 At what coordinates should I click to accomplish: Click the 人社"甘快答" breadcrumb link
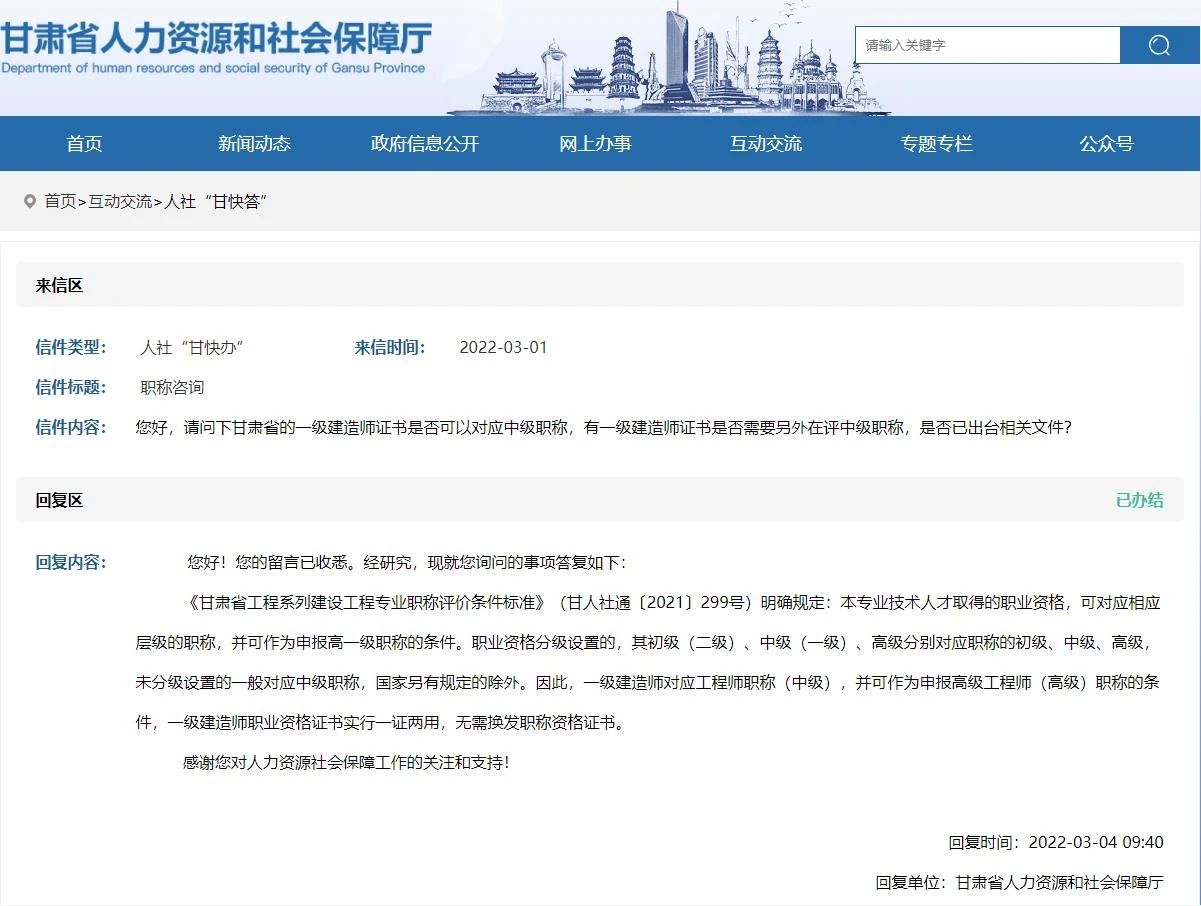coord(215,201)
